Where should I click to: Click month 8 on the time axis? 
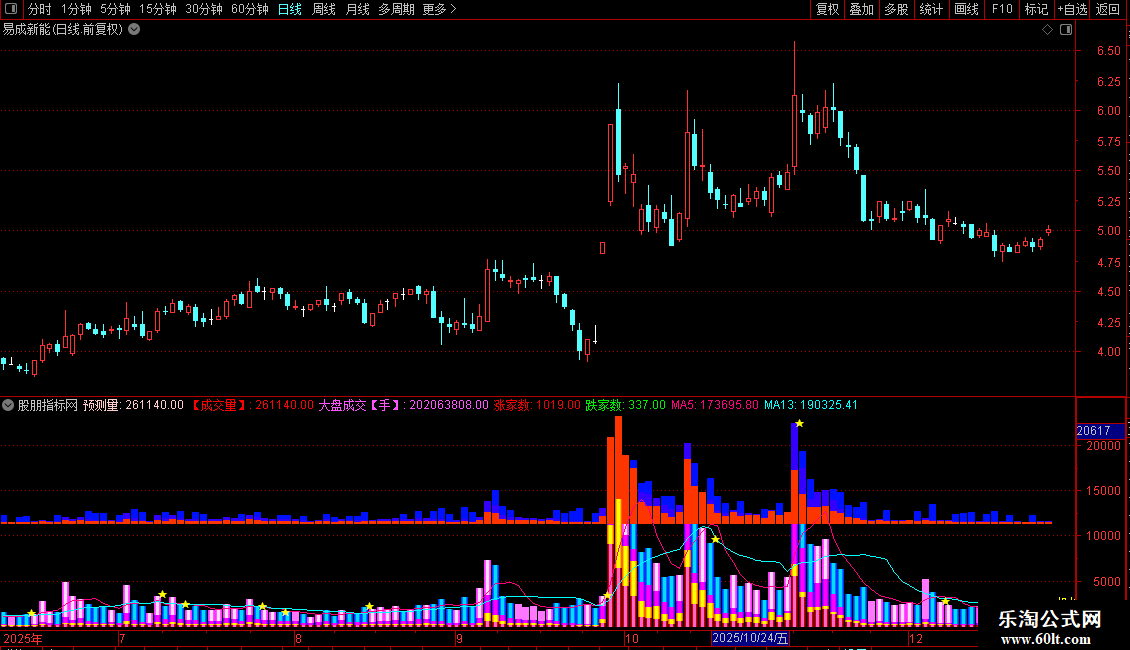pyautogui.click(x=298, y=638)
